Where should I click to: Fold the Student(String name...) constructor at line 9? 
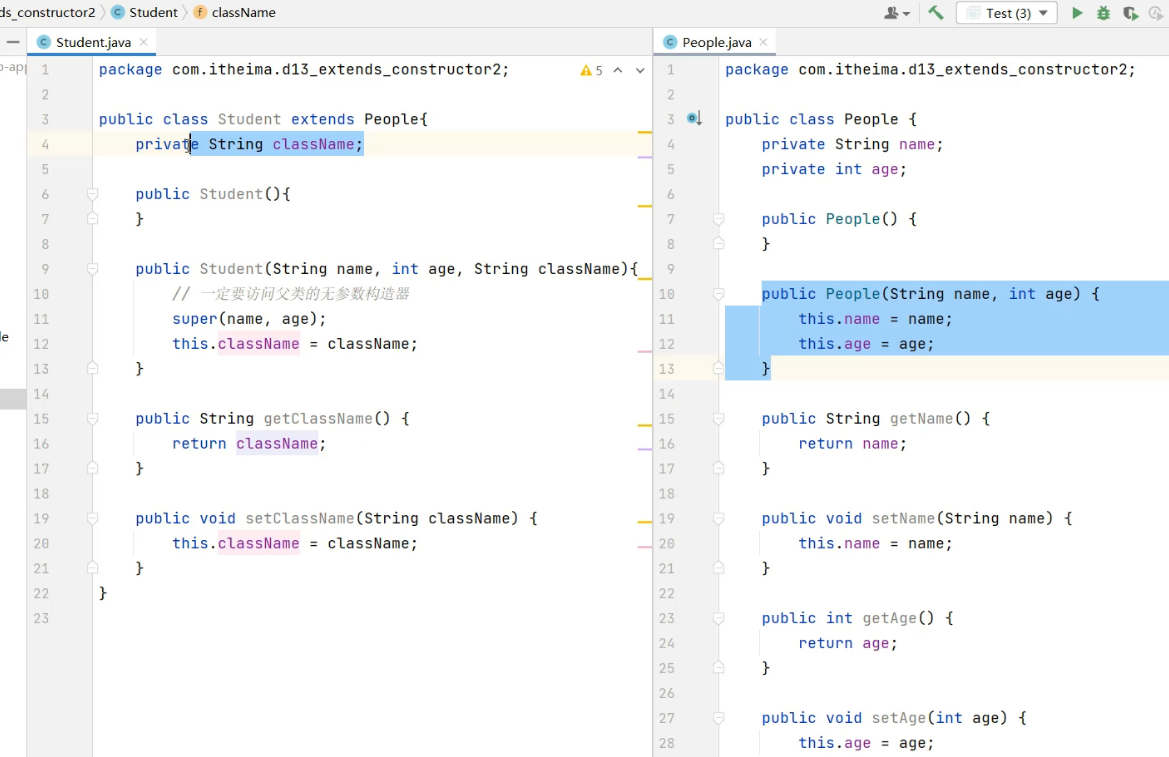pyautogui.click(x=92, y=268)
